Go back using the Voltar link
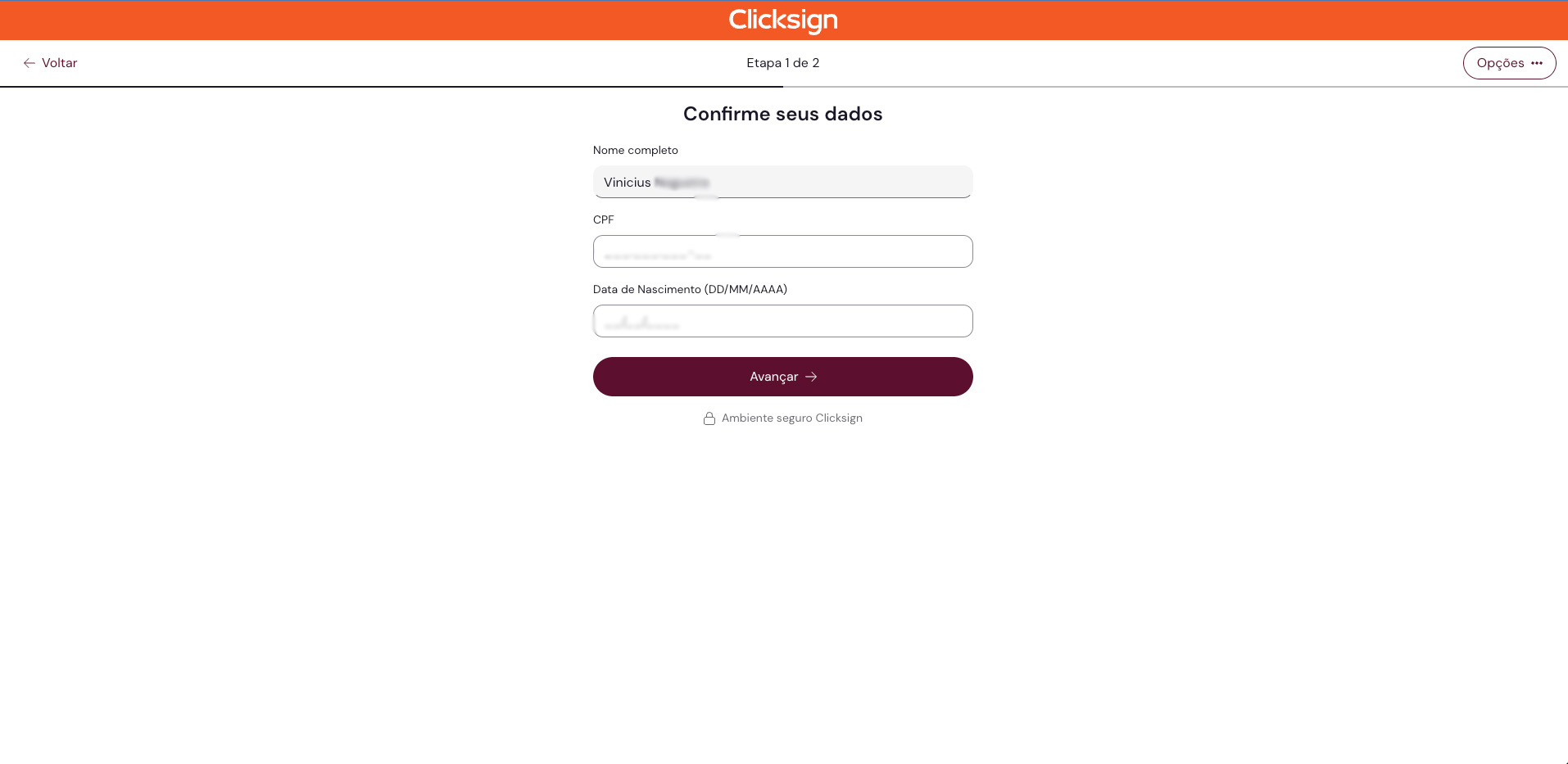Image resolution: width=1568 pixels, height=764 pixels. pyautogui.click(x=59, y=63)
